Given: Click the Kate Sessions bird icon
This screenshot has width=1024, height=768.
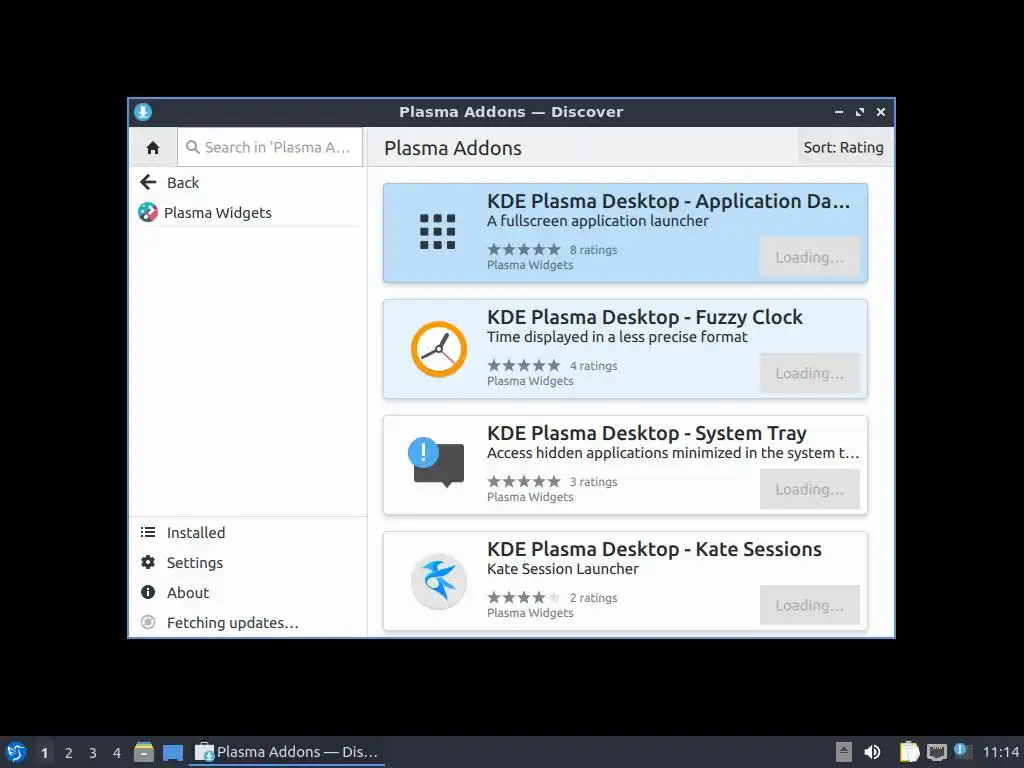Looking at the screenshot, I should click(439, 581).
